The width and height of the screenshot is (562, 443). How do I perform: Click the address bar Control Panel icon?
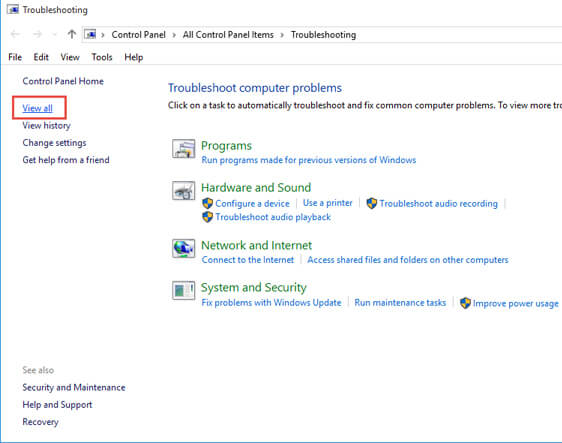(x=90, y=34)
